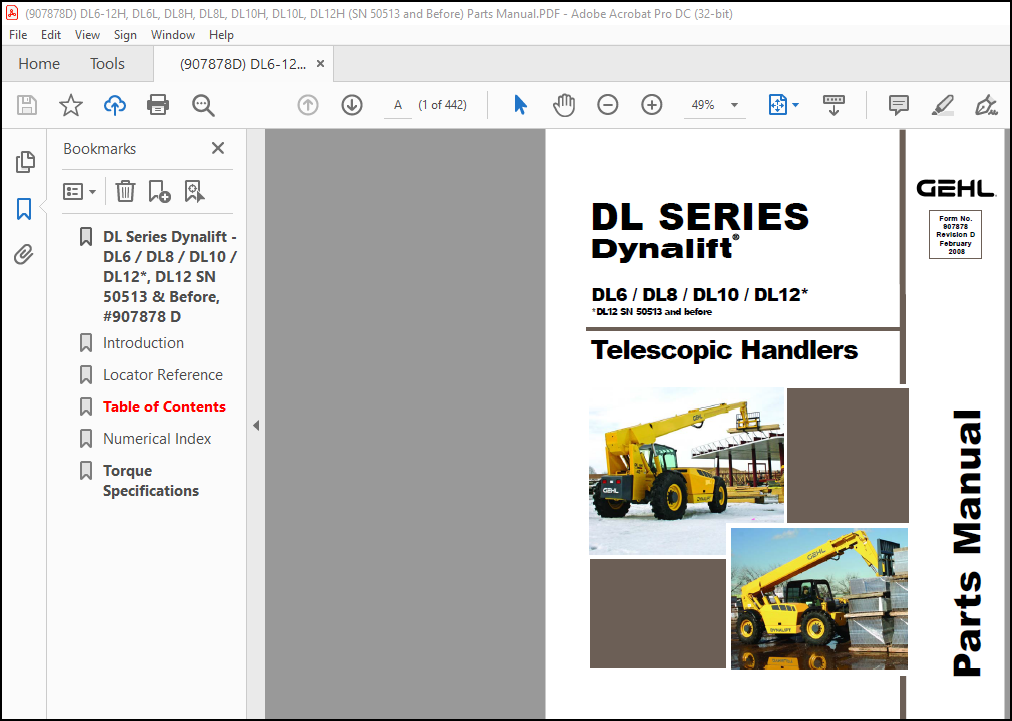The height and width of the screenshot is (721, 1012).
Task: Find current bookmark icon
Action: tap(194, 191)
